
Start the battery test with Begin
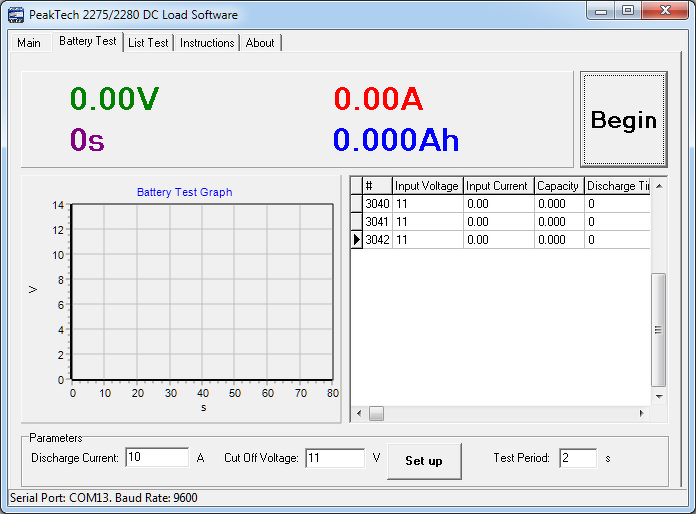tap(624, 119)
